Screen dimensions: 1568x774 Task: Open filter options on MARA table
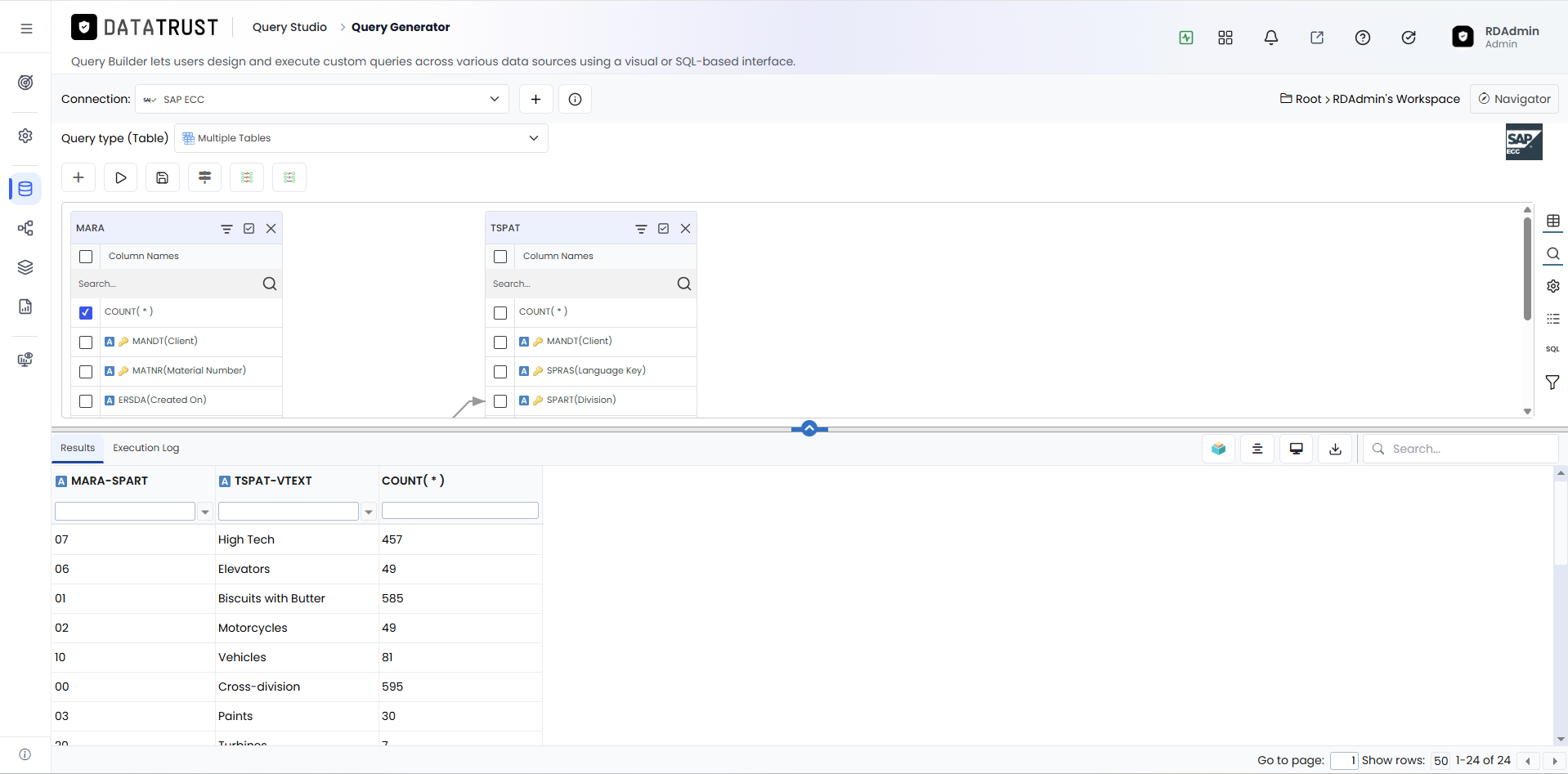pyautogui.click(x=226, y=229)
